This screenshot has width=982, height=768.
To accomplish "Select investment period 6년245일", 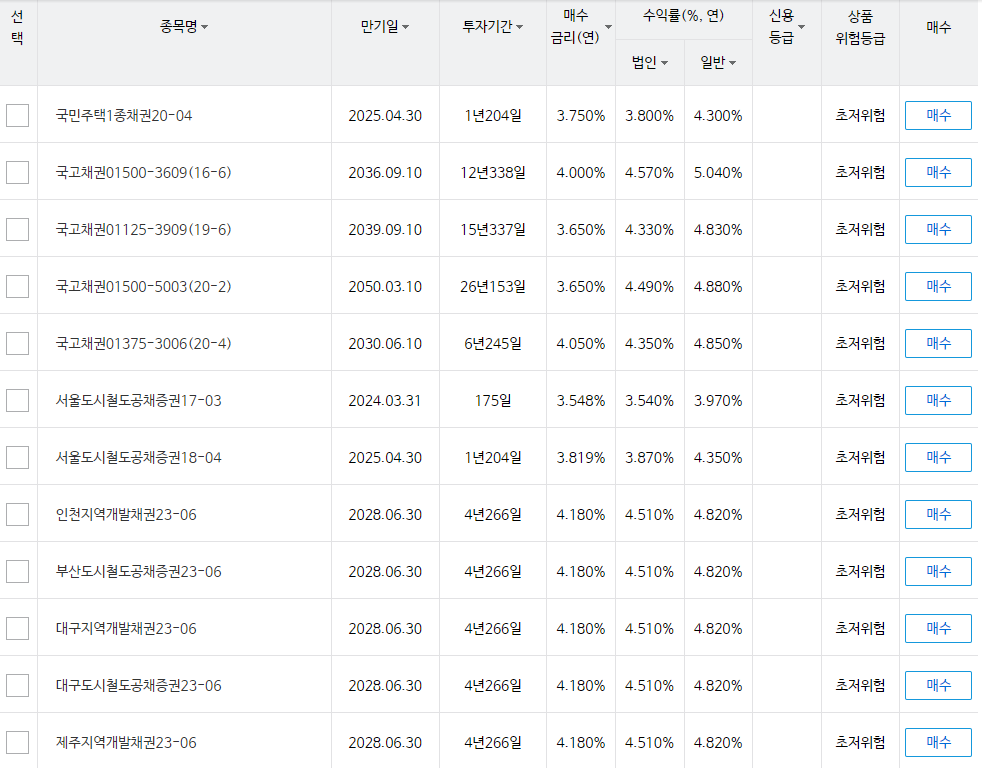I will pos(493,344).
